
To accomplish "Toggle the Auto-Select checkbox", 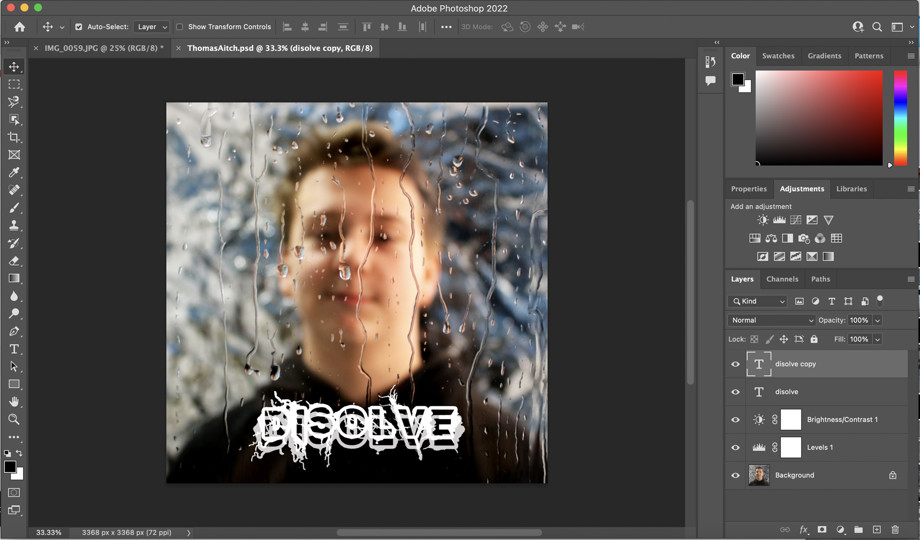I will pos(79,27).
